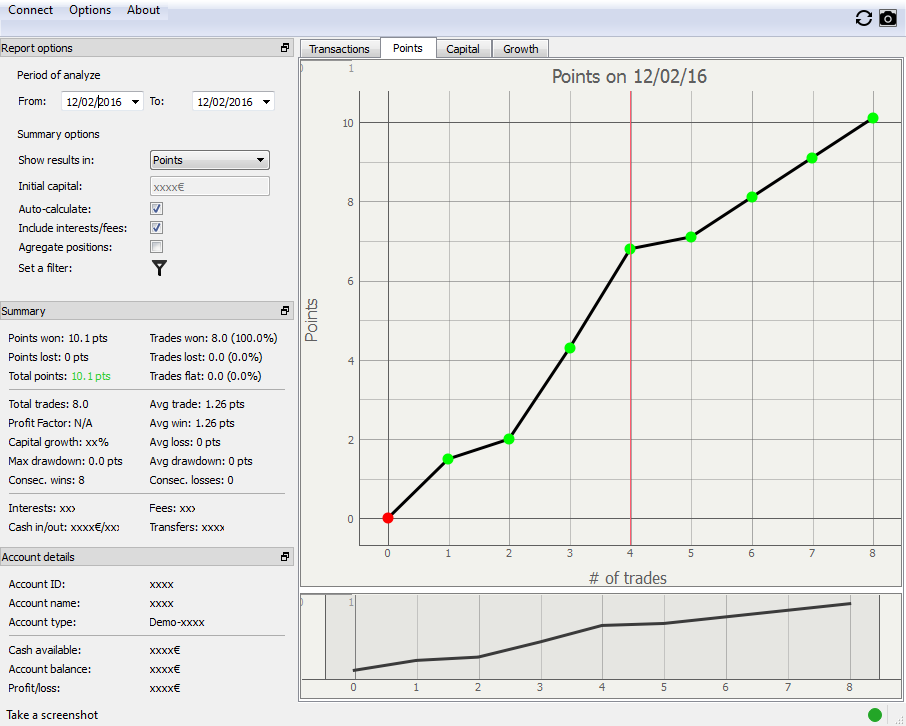The width and height of the screenshot is (906, 726).
Task: Open the filter funnel icon
Action: pos(159,268)
